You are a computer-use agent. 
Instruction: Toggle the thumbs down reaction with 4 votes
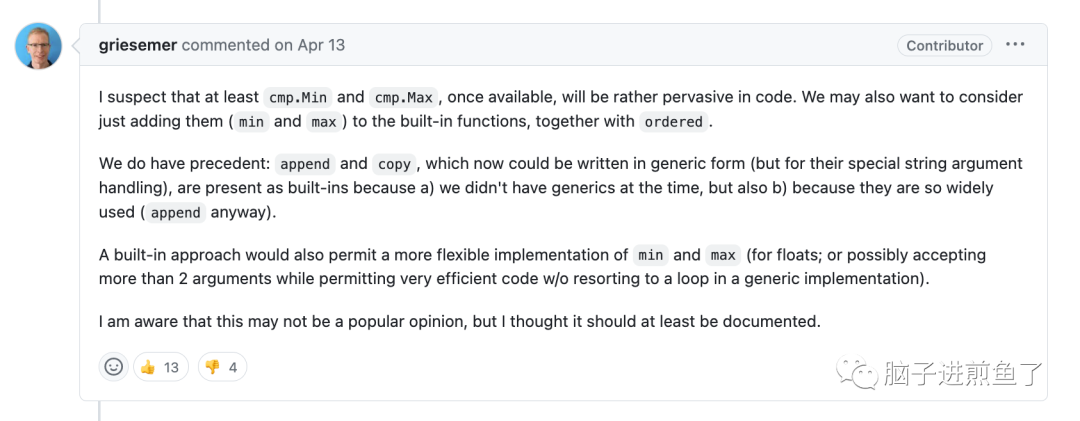[222, 367]
